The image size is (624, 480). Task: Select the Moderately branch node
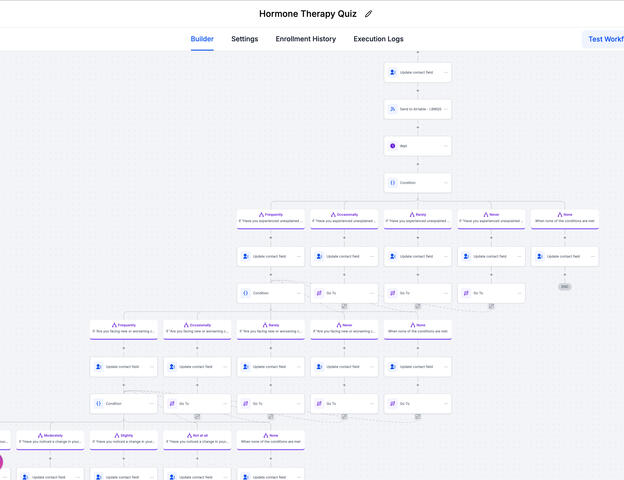point(52,438)
